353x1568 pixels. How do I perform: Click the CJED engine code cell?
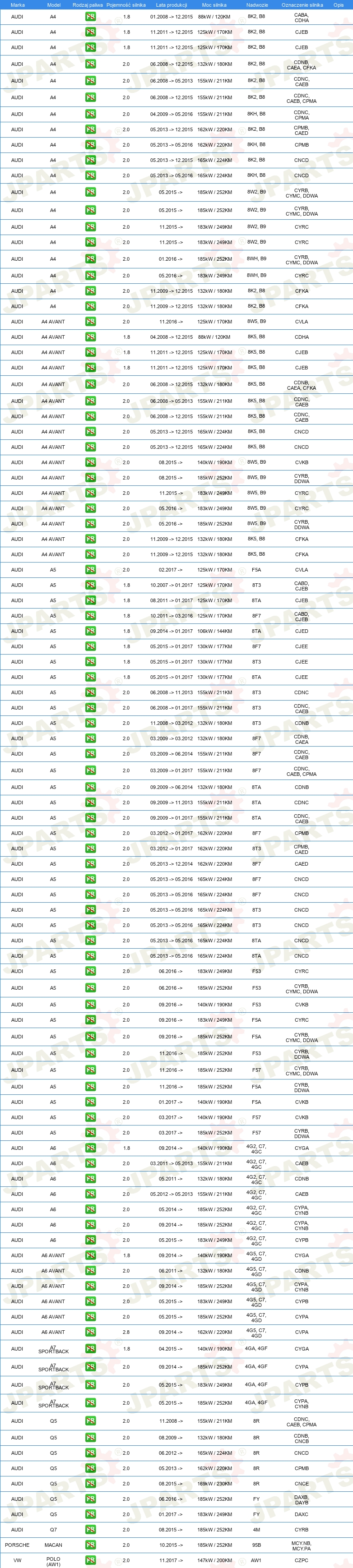pos(301,631)
